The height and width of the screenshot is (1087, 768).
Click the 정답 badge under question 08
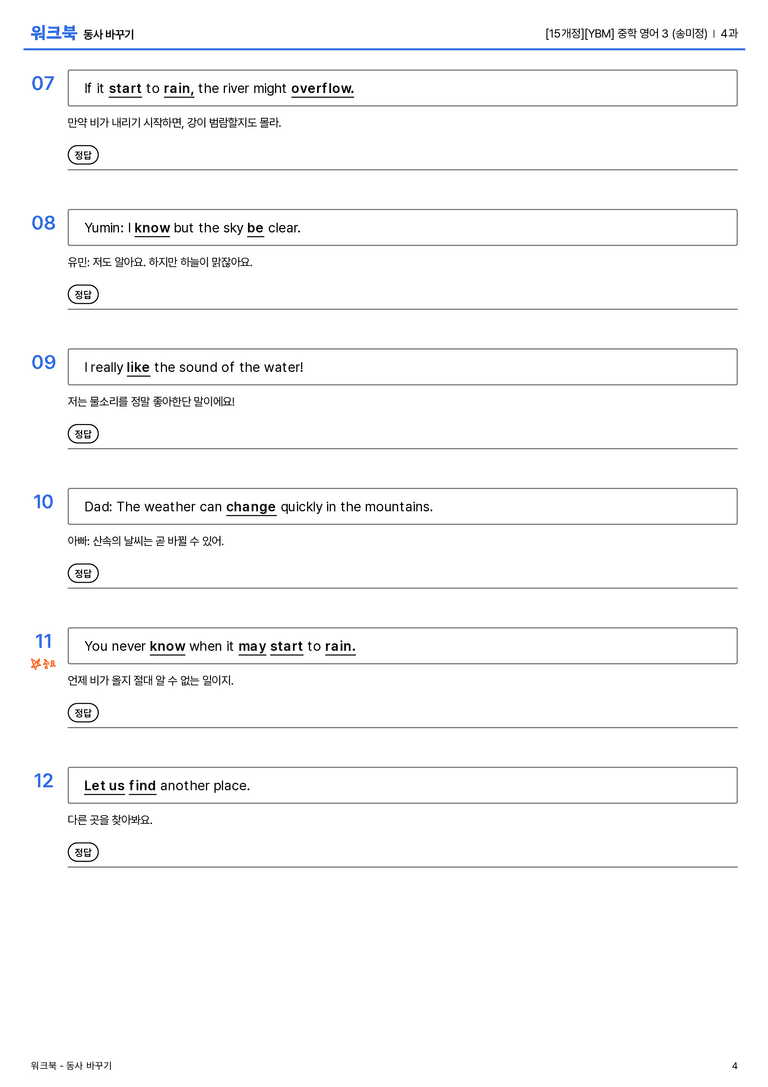point(83,294)
